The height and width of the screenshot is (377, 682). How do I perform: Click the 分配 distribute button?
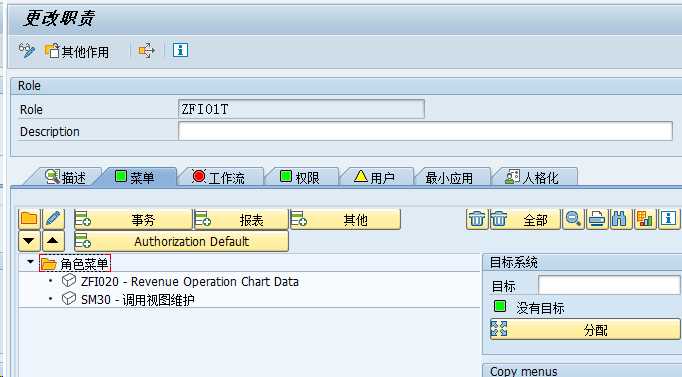tap(585, 330)
